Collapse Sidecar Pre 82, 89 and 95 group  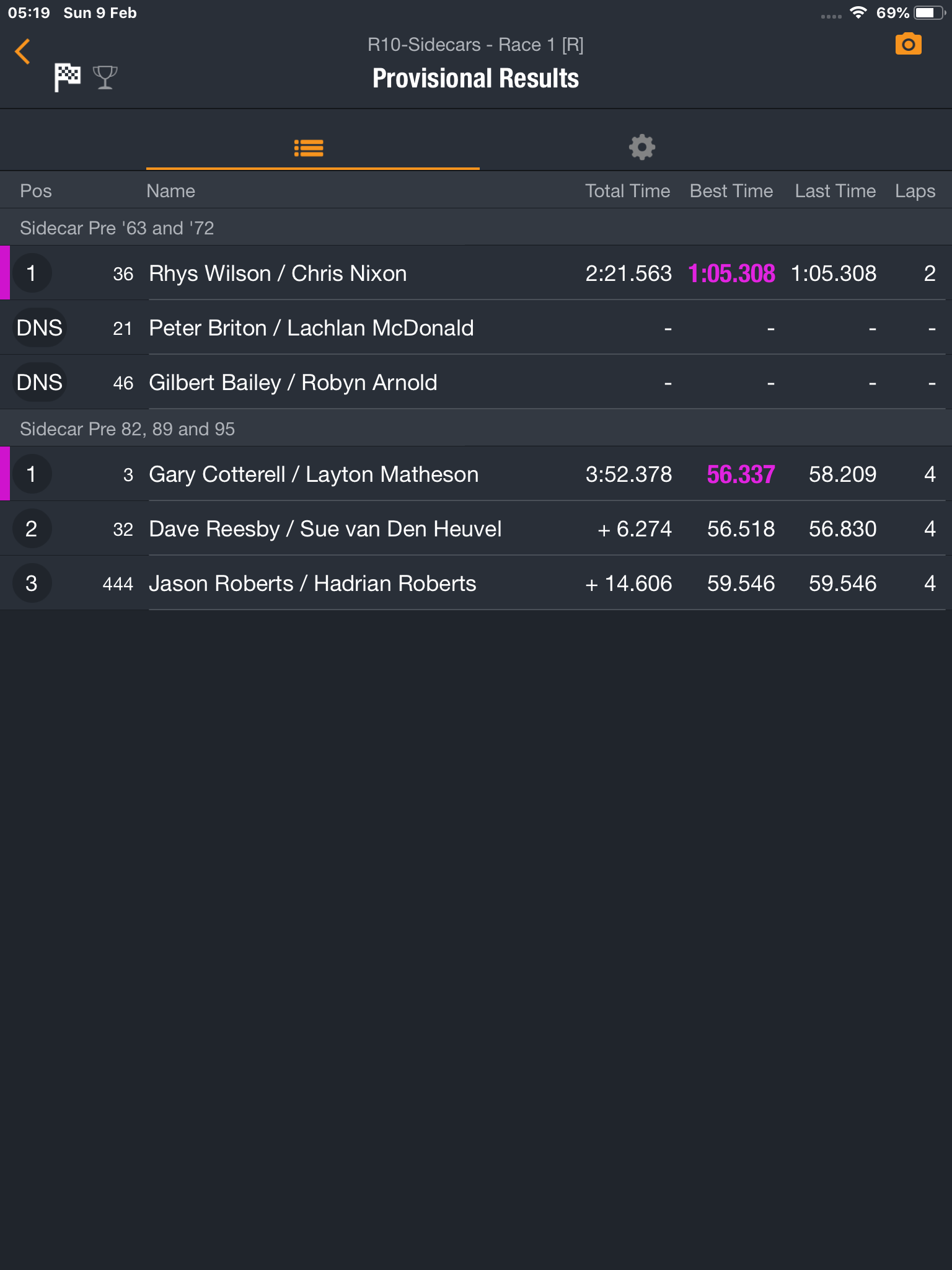point(476,429)
